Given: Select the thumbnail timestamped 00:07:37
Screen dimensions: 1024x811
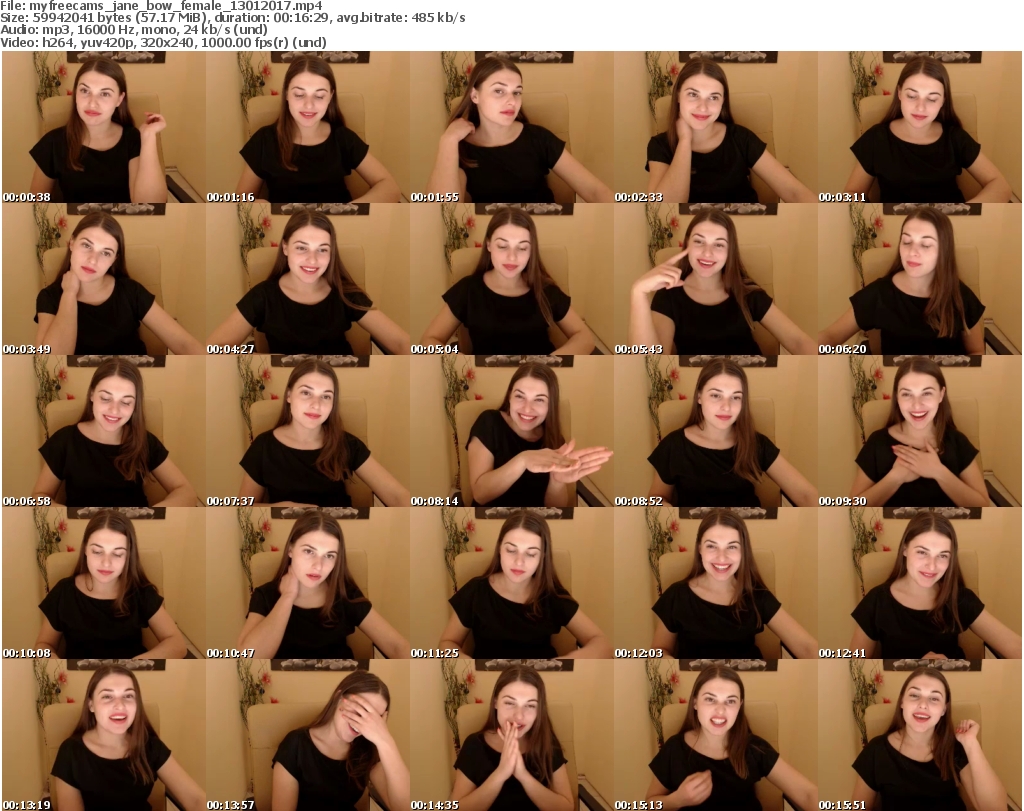Looking at the screenshot, I should (x=308, y=431).
